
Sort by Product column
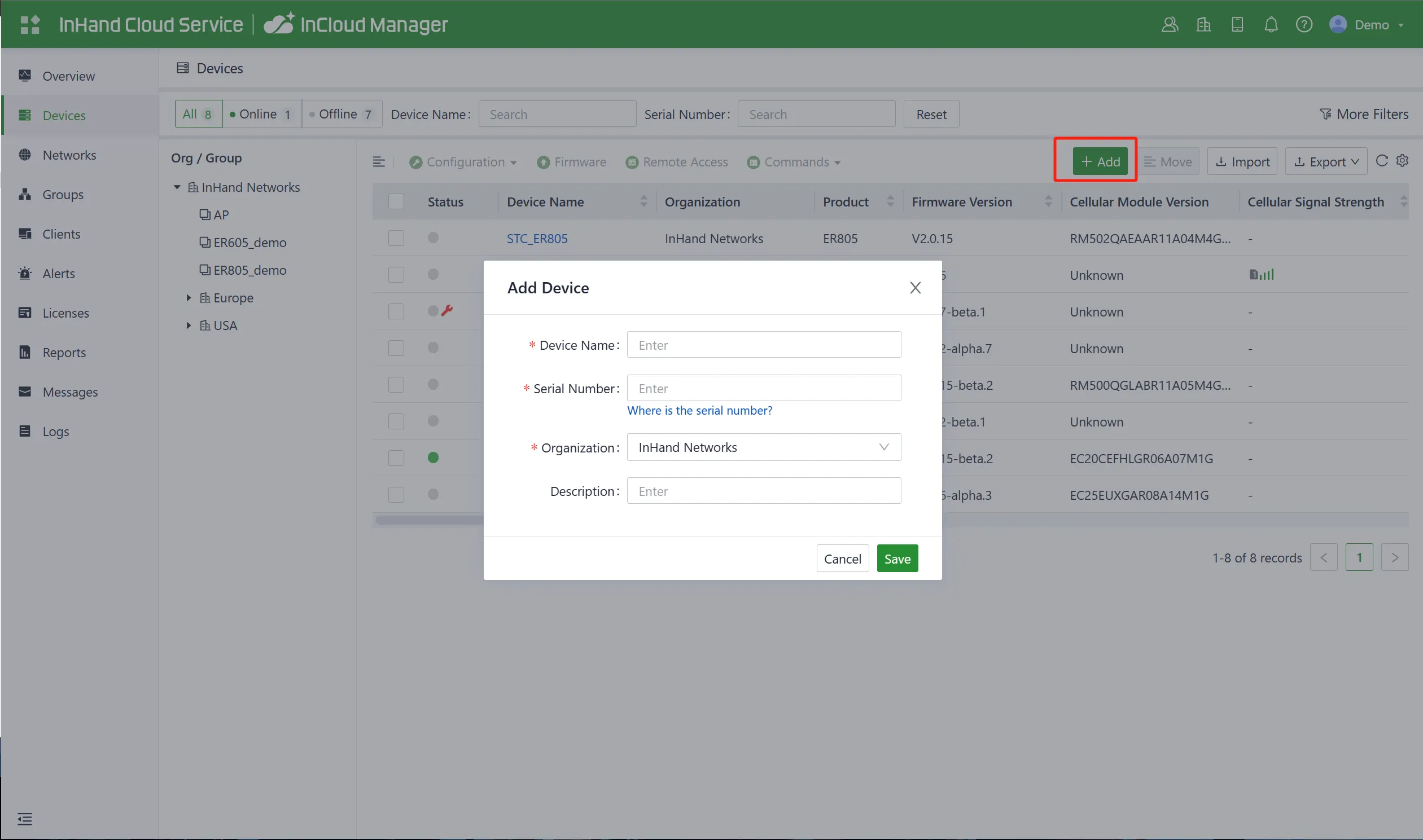tap(890, 201)
